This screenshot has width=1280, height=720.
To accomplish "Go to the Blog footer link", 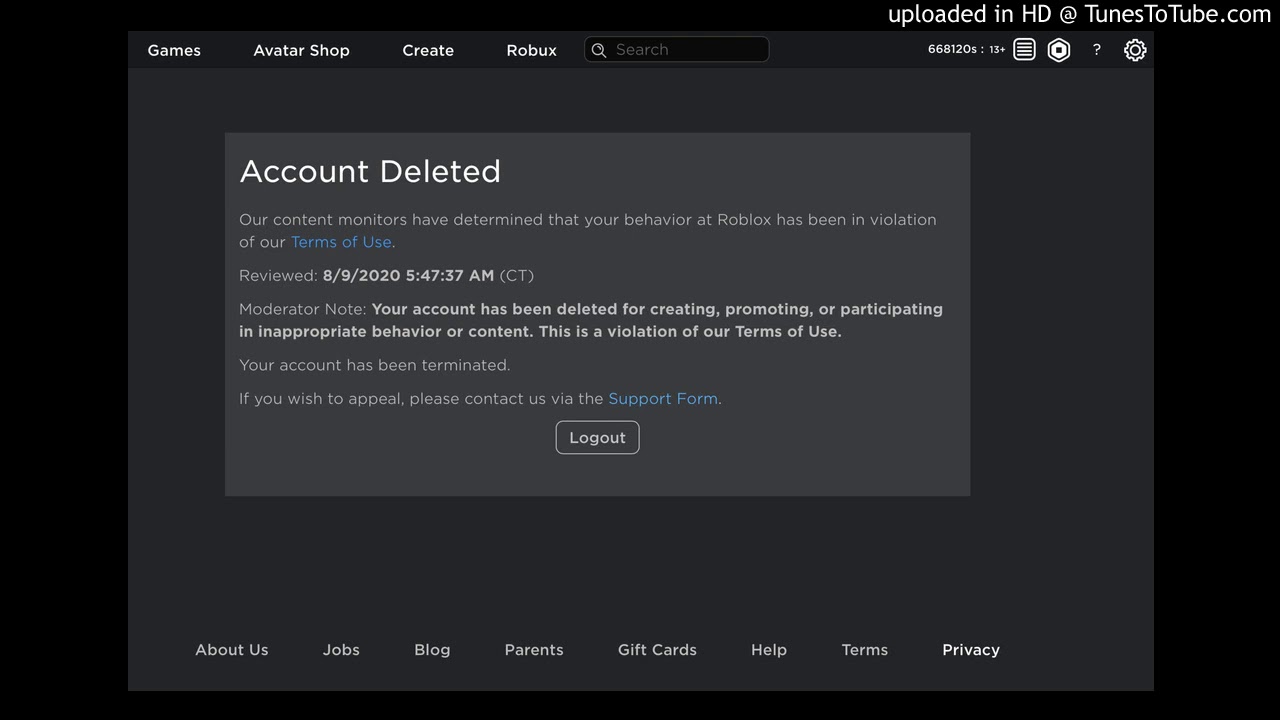I will pos(432,650).
